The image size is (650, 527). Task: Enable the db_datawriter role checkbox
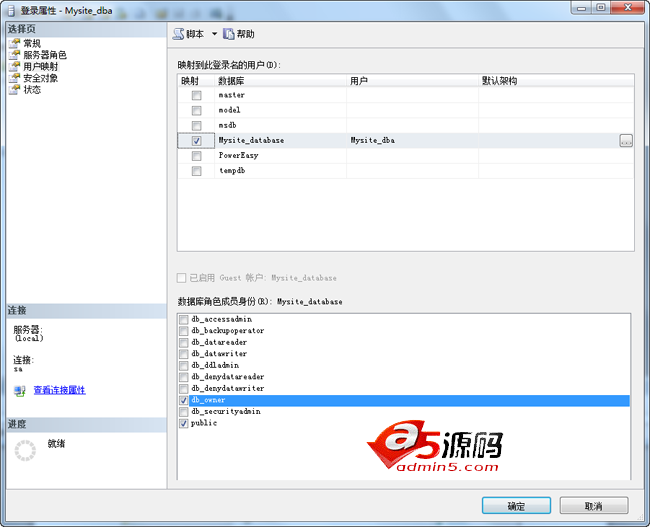184,354
